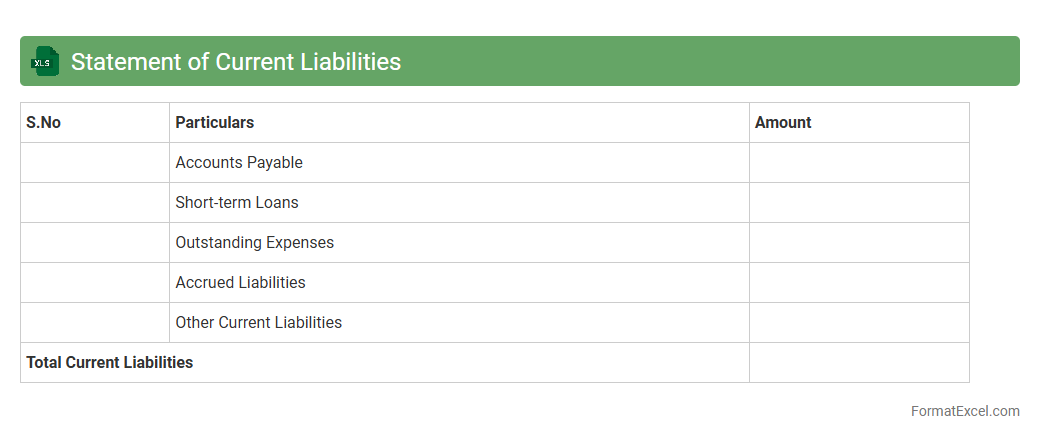Screen dimensions: 1040x440
Task: Click S.No cell beside Short-term Loans
Action: (95, 203)
